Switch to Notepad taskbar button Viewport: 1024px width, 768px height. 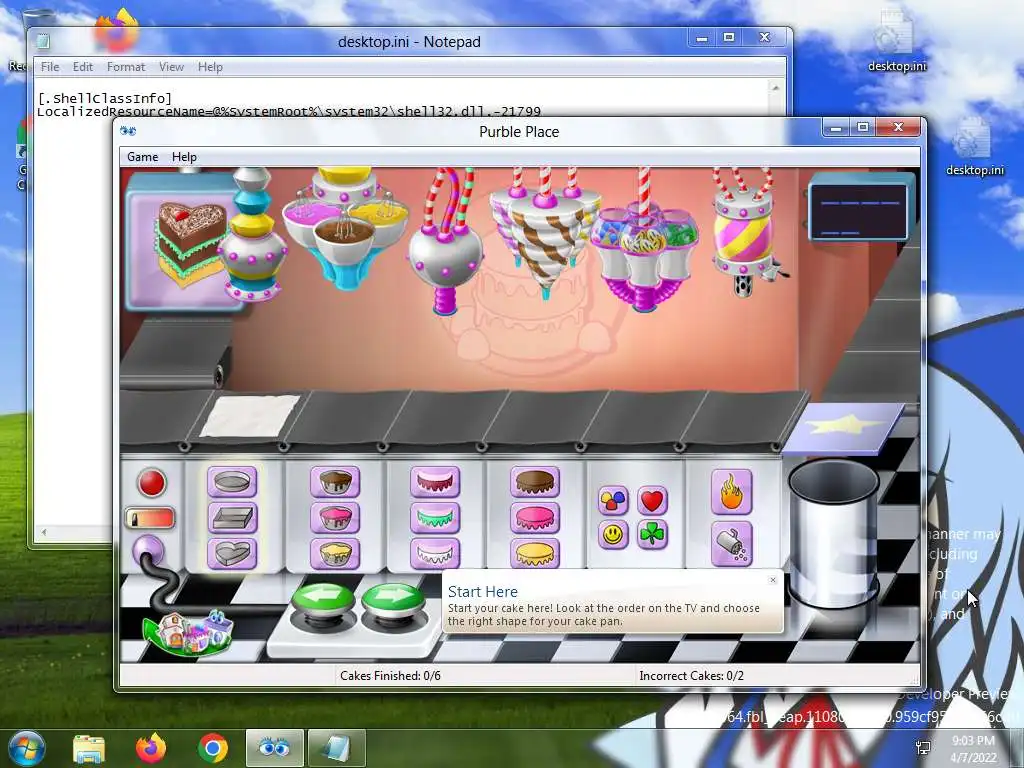[x=336, y=748]
